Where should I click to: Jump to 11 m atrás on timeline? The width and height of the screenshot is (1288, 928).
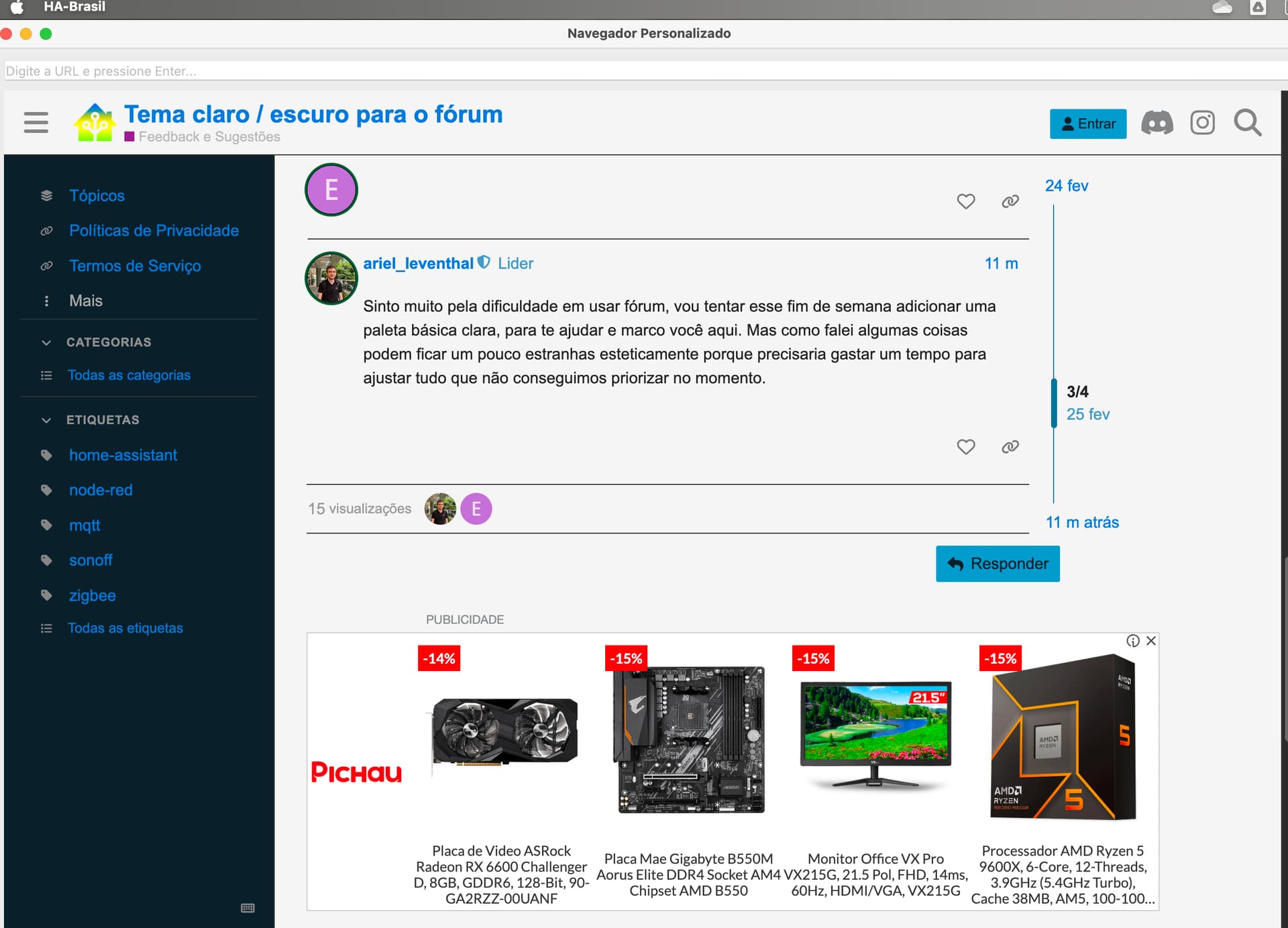1082,523
